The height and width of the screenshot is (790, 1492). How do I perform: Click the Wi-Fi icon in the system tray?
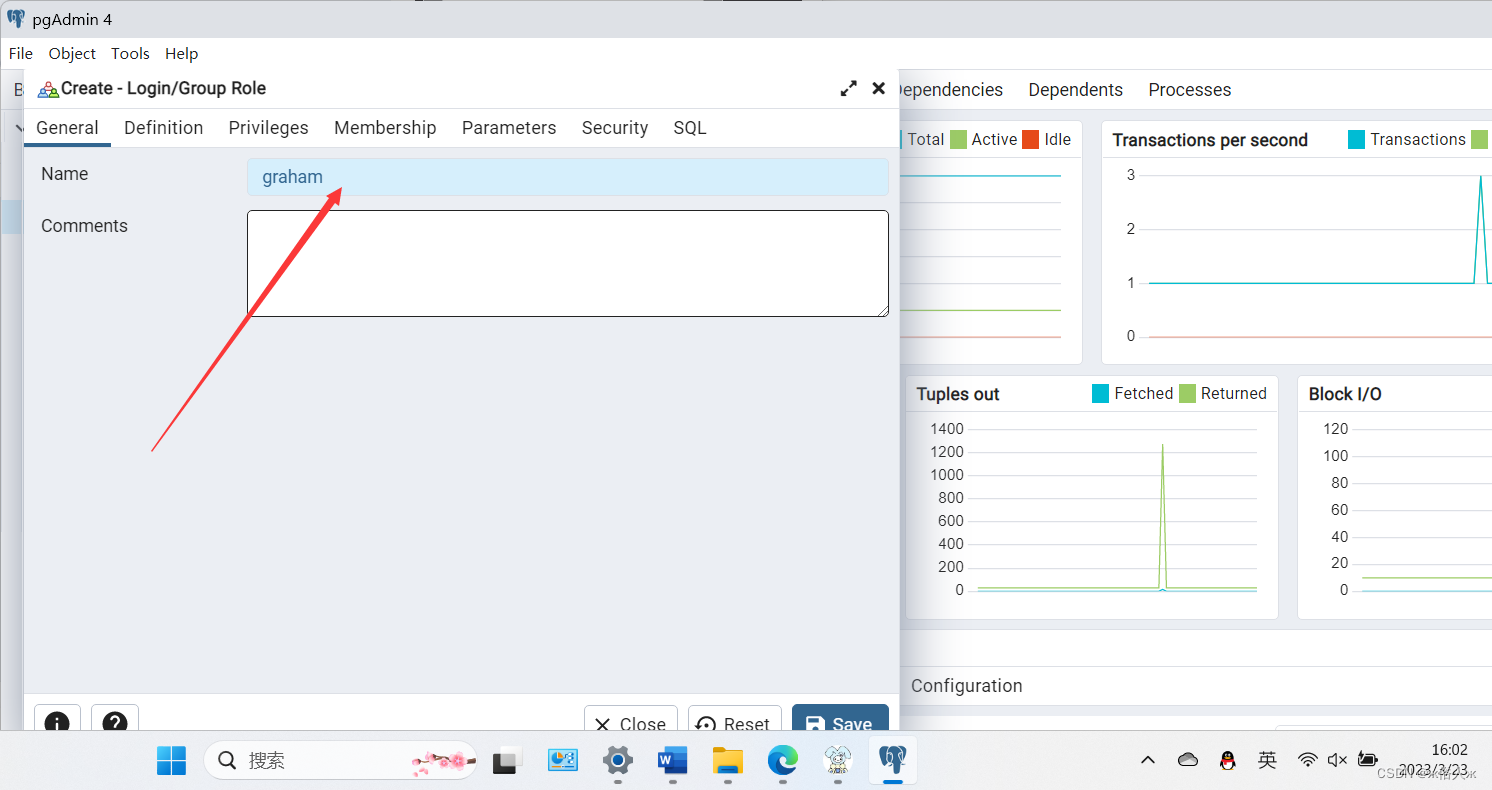point(1307,760)
